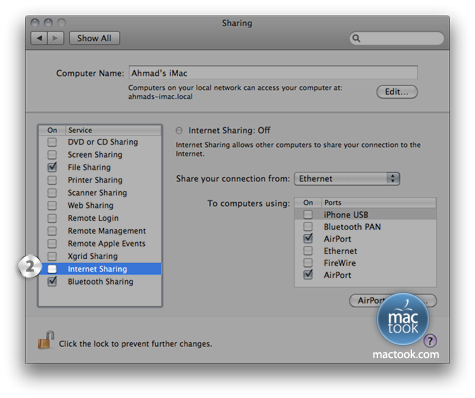Click the Ports column header
The height and width of the screenshot is (398, 475).
coord(379,202)
